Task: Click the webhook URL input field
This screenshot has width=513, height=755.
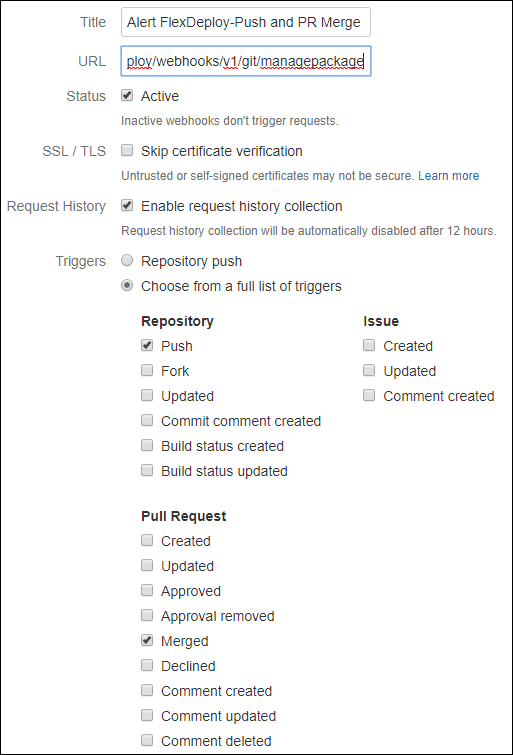Action: tap(246, 61)
